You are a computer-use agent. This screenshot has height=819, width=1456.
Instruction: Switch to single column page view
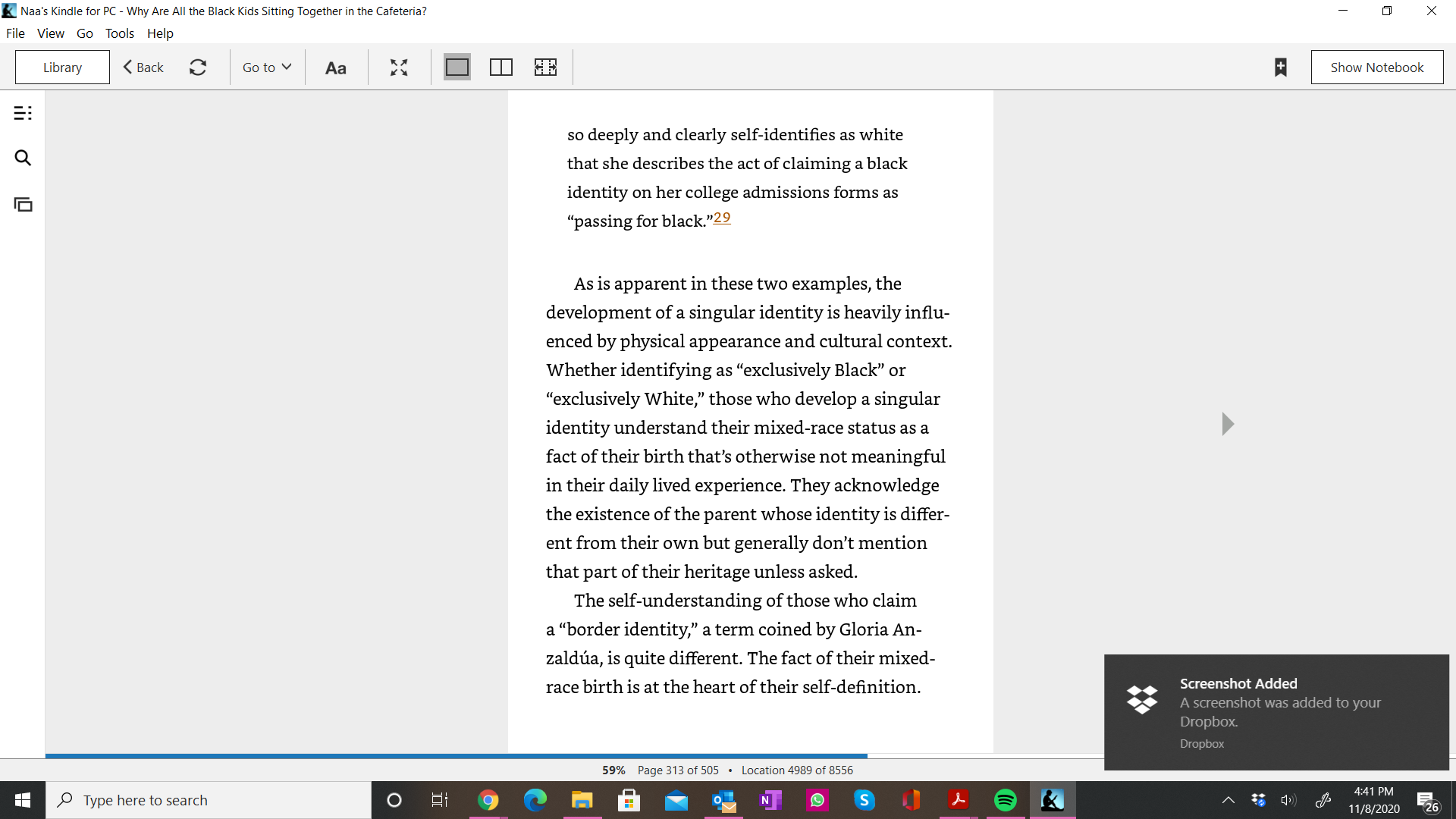tap(457, 67)
